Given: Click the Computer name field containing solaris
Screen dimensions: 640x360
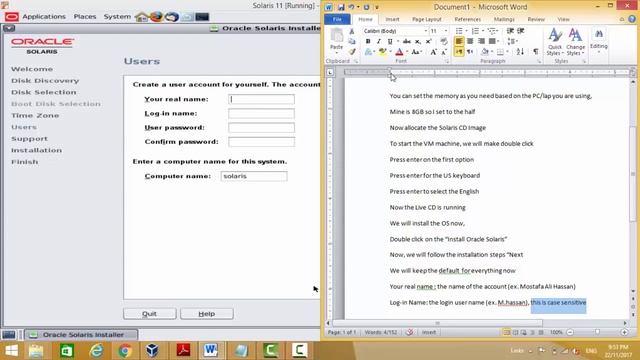Looking at the screenshot, I should [254, 176].
